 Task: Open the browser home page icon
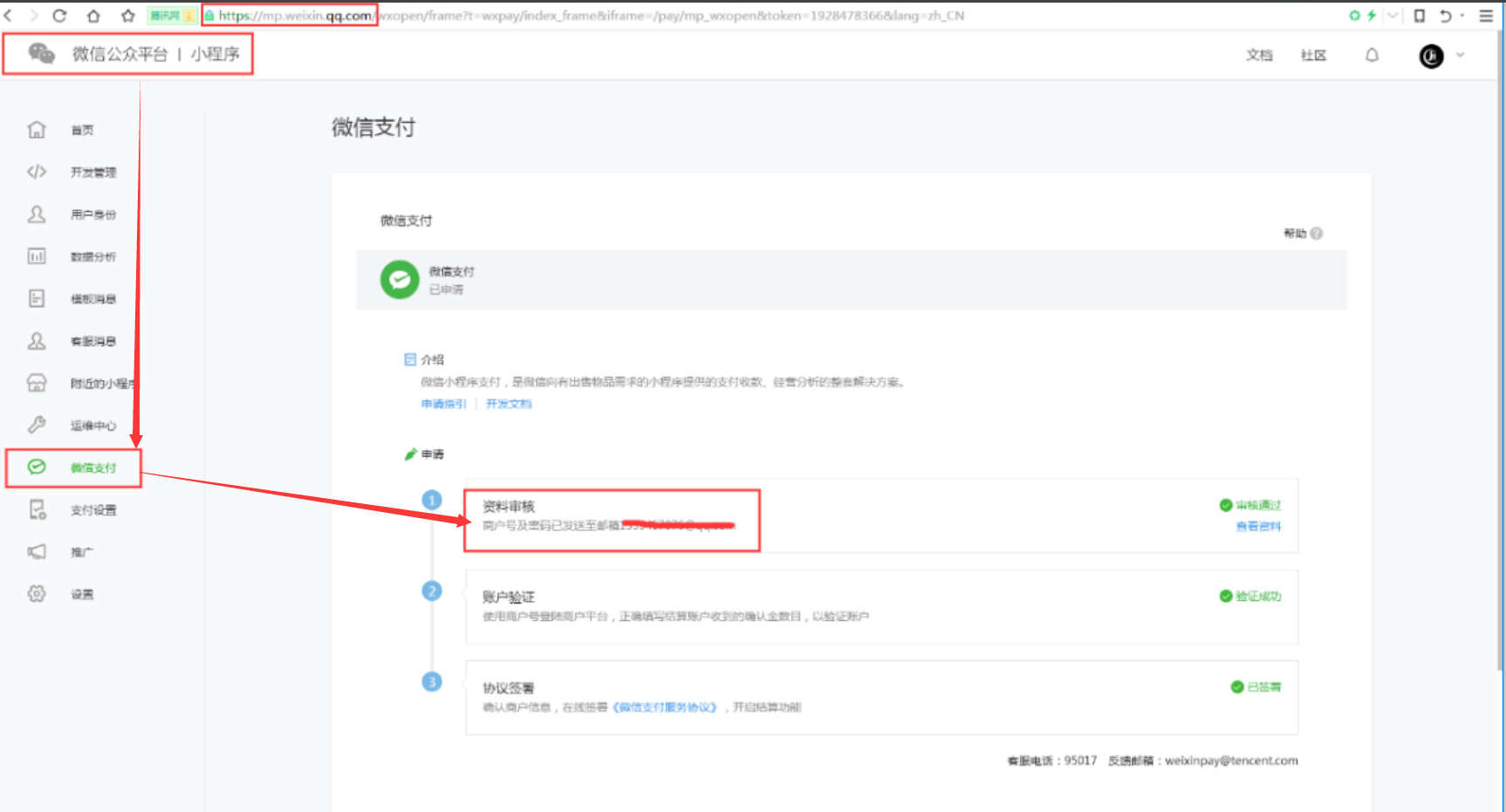(x=93, y=16)
